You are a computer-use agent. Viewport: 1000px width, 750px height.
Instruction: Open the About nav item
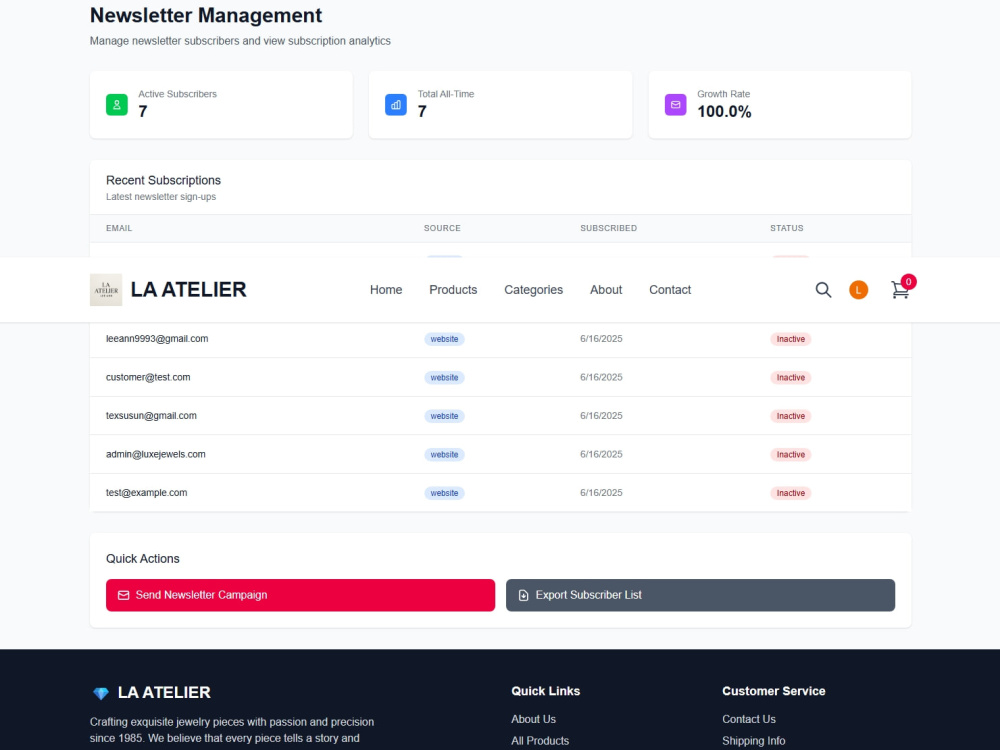(x=606, y=290)
